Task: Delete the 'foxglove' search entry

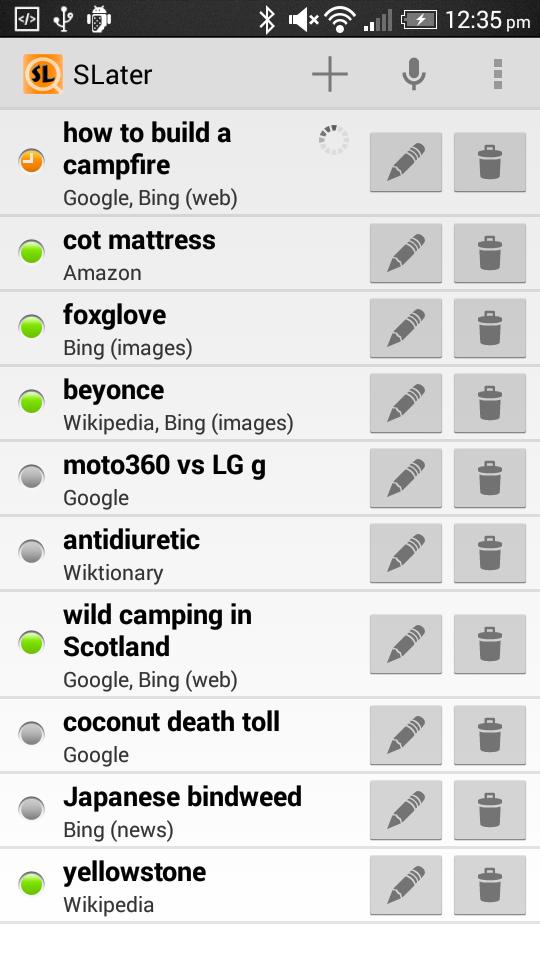Action: tap(490, 328)
